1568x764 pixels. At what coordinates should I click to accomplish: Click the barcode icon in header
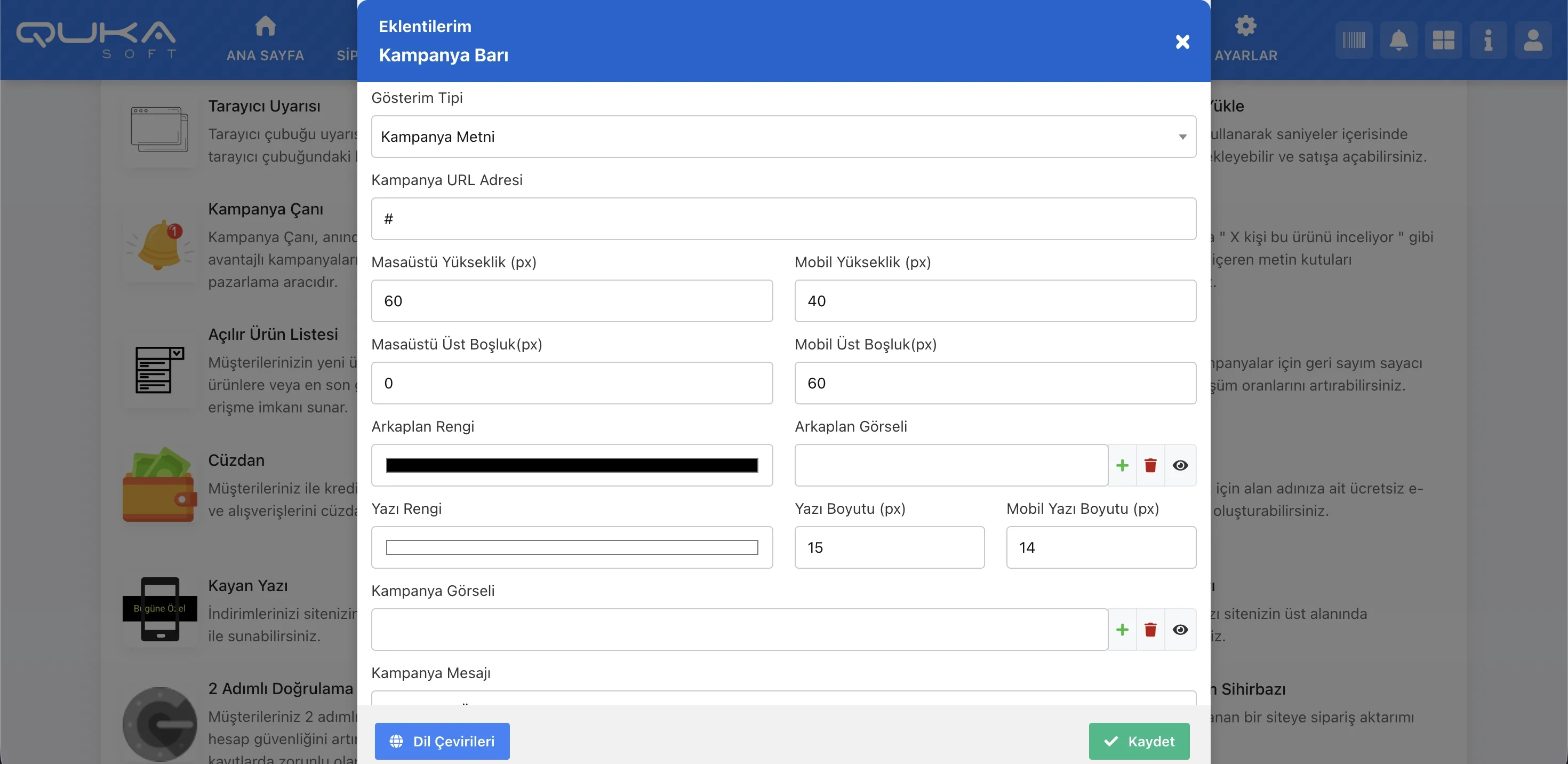click(1354, 40)
